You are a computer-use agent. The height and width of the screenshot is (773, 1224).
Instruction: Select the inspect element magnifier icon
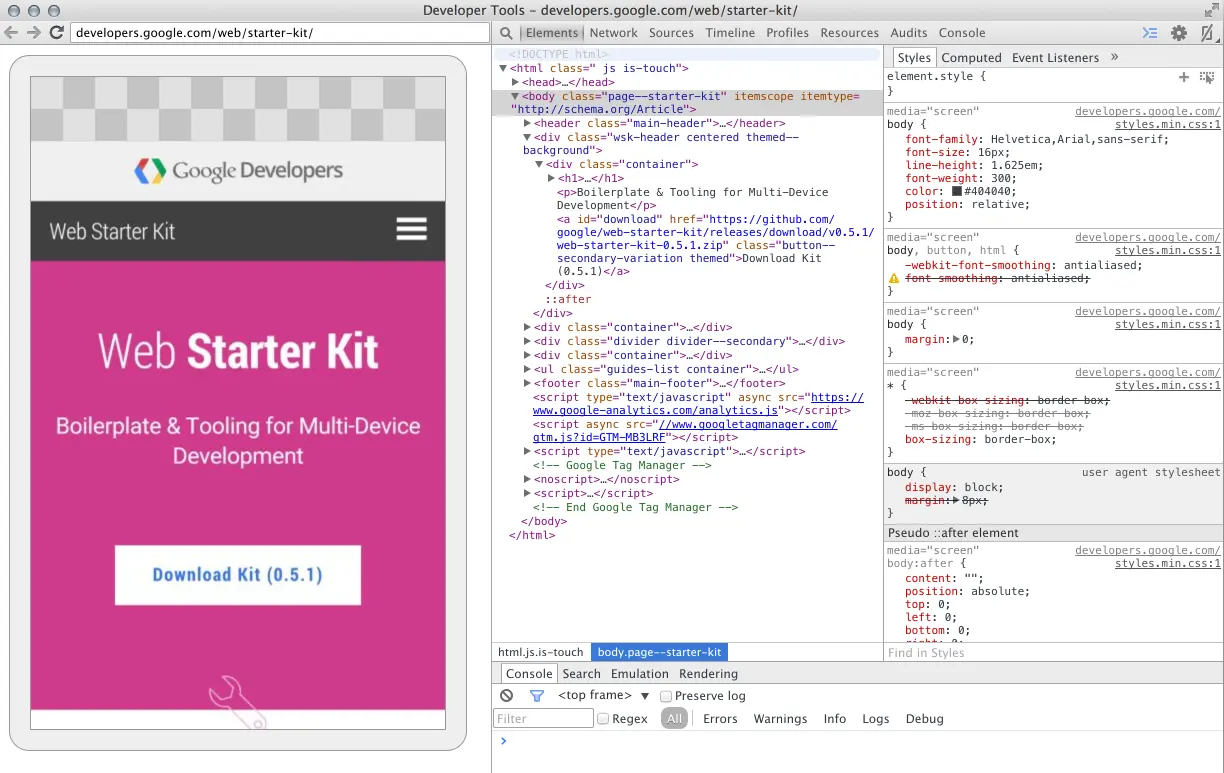504,32
